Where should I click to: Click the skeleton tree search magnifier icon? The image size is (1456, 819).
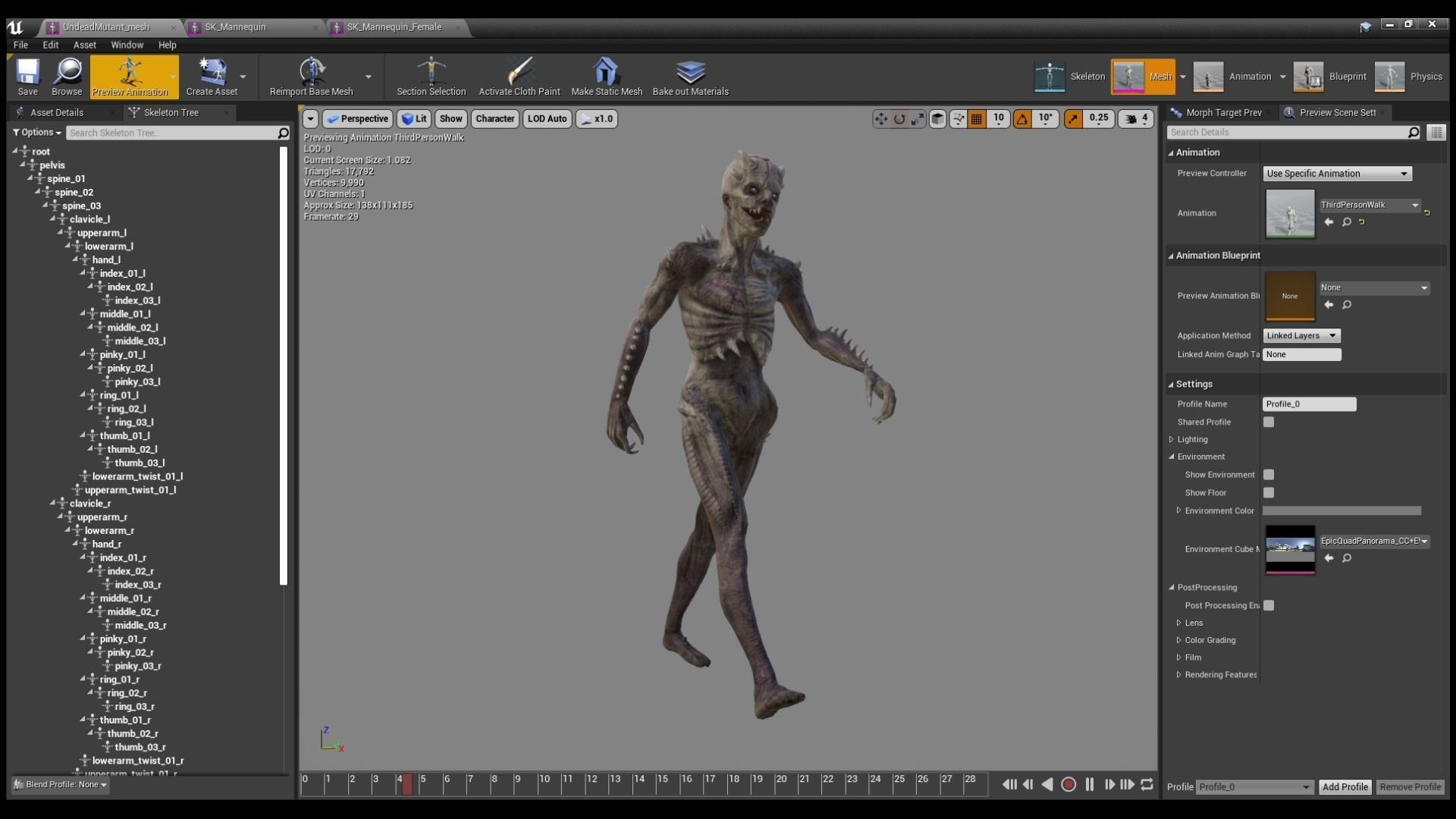click(x=283, y=133)
